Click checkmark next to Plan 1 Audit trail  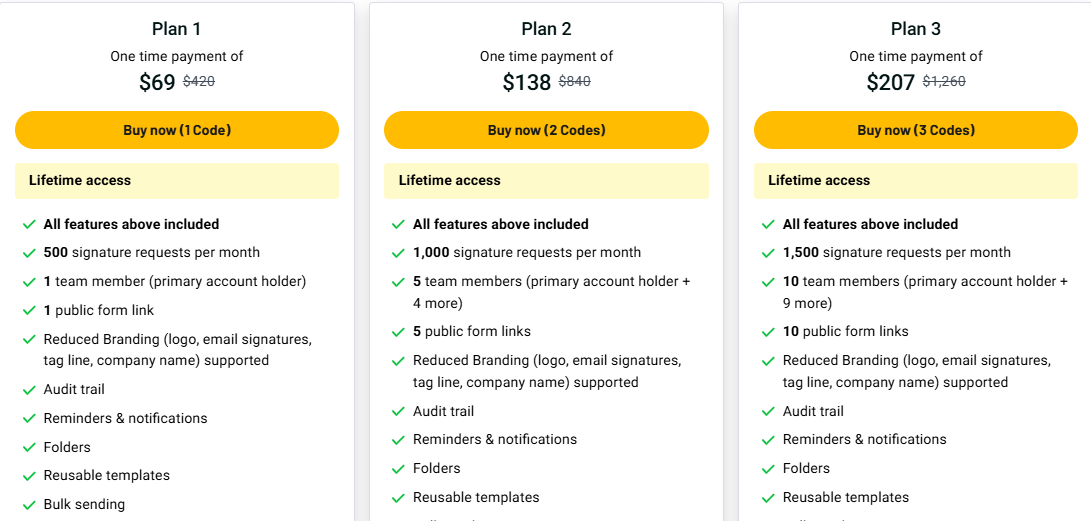coord(29,390)
